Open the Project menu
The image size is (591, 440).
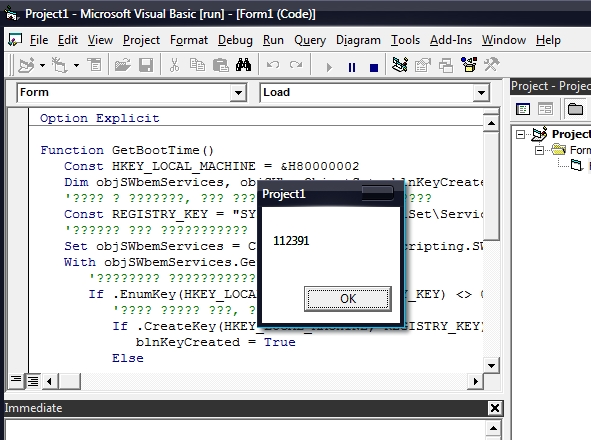pyautogui.click(x=141, y=40)
